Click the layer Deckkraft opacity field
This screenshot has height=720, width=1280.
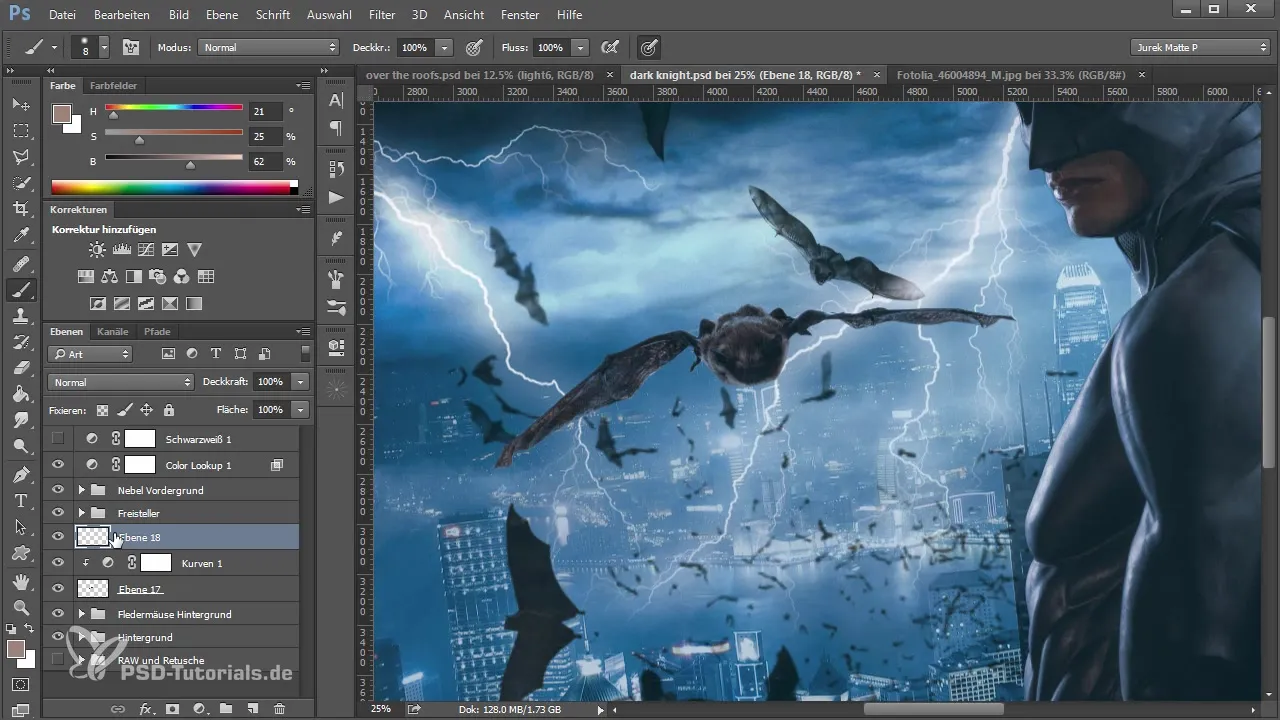coord(269,382)
